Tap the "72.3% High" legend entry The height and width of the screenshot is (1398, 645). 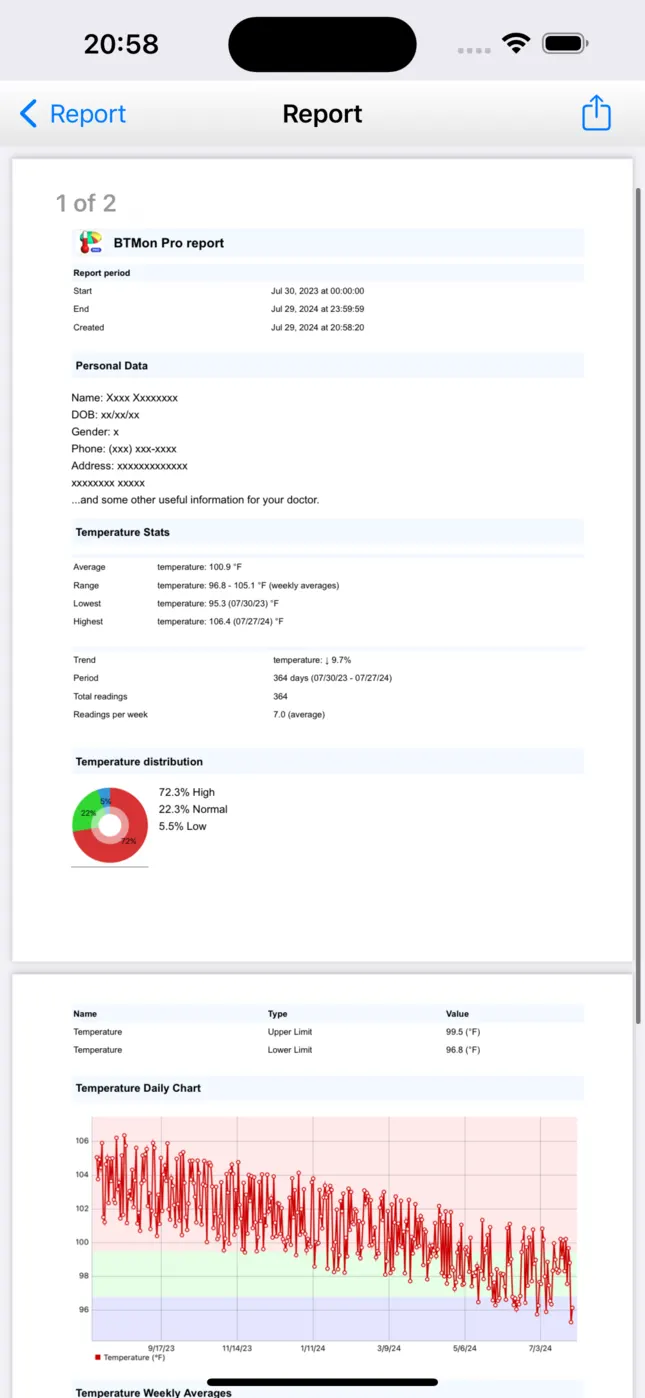tap(187, 792)
